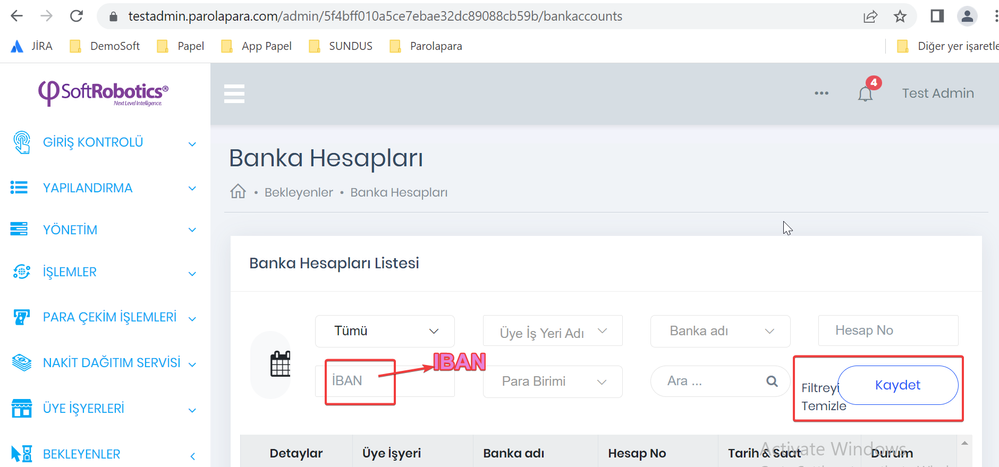The height and width of the screenshot is (467, 999).
Task: Click the YAPILANDIRMA list icon
Action: 19,188
